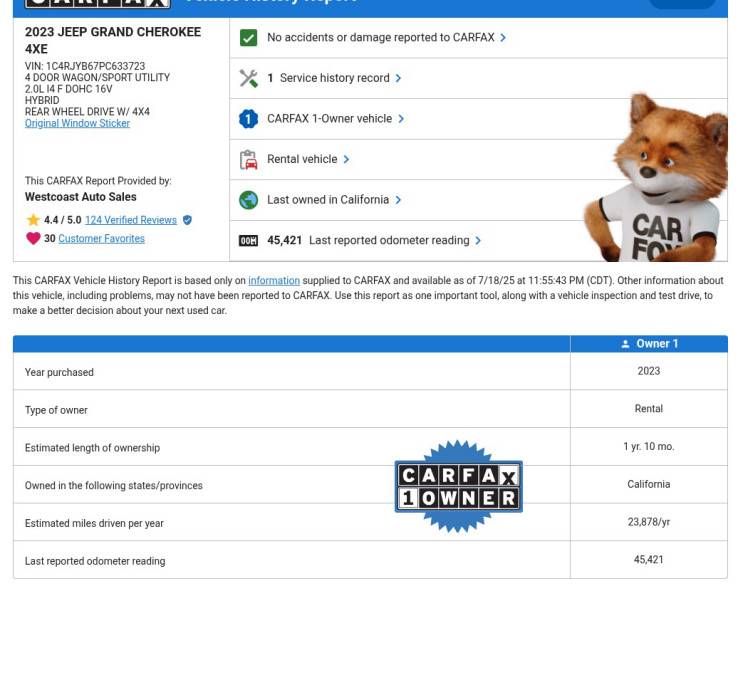
Task: Open the information link in disclaimer
Action: coord(274,281)
